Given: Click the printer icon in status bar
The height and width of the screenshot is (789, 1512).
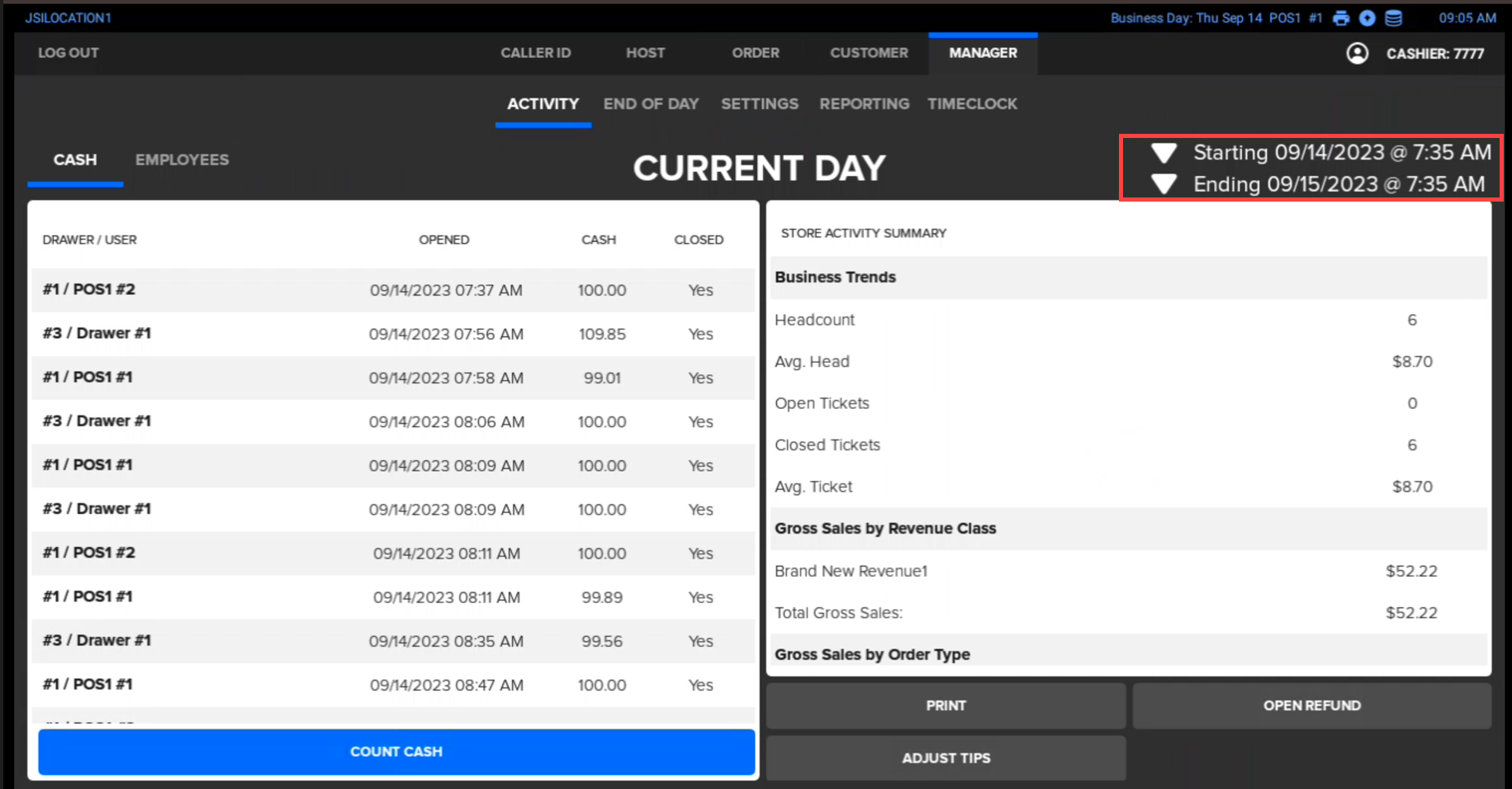Looking at the screenshot, I should click(1341, 18).
